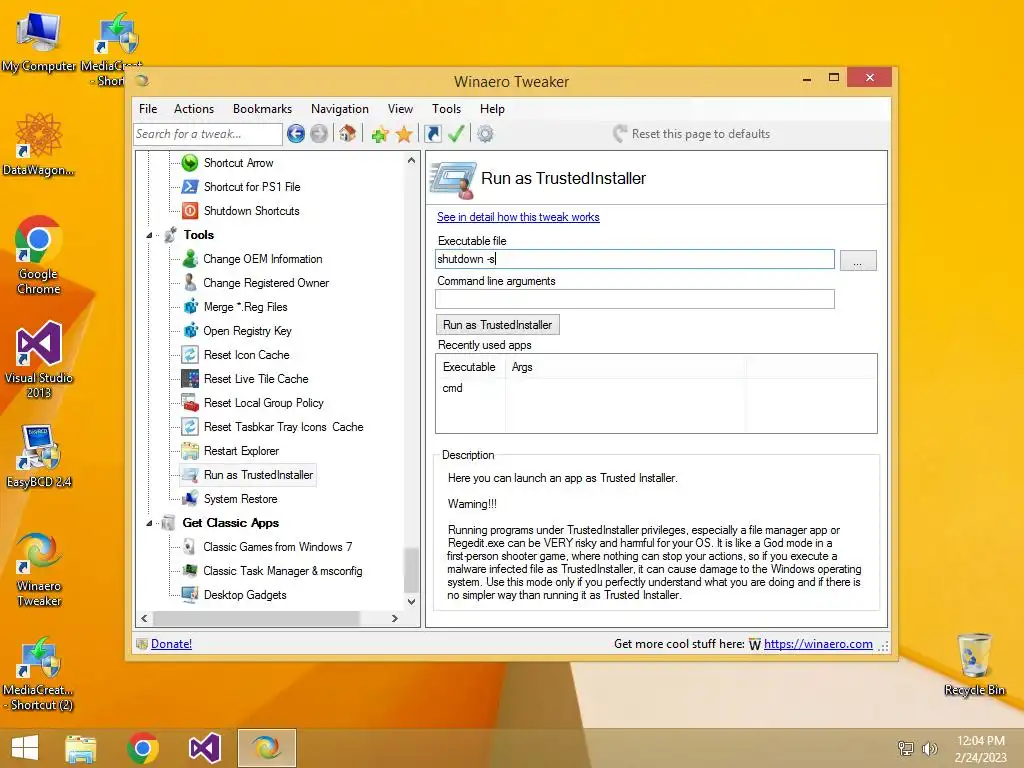This screenshot has height=768, width=1024.
Task: Collapse the Tools tree category
Action: point(149,235)
